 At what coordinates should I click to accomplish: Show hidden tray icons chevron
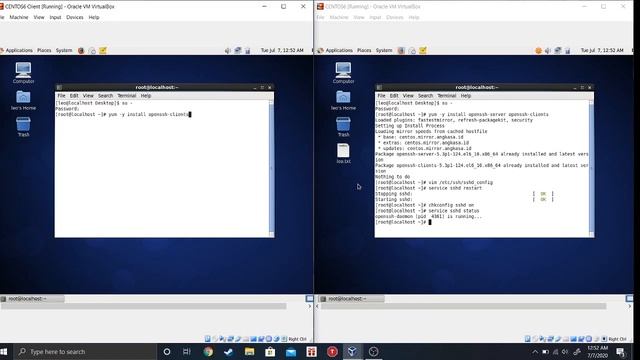535,352
